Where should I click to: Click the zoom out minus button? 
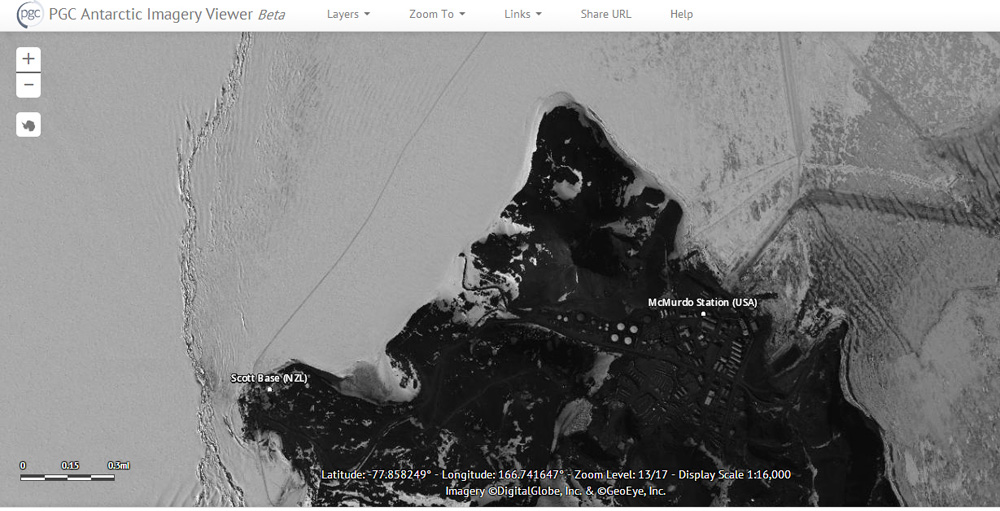(28, 85)
